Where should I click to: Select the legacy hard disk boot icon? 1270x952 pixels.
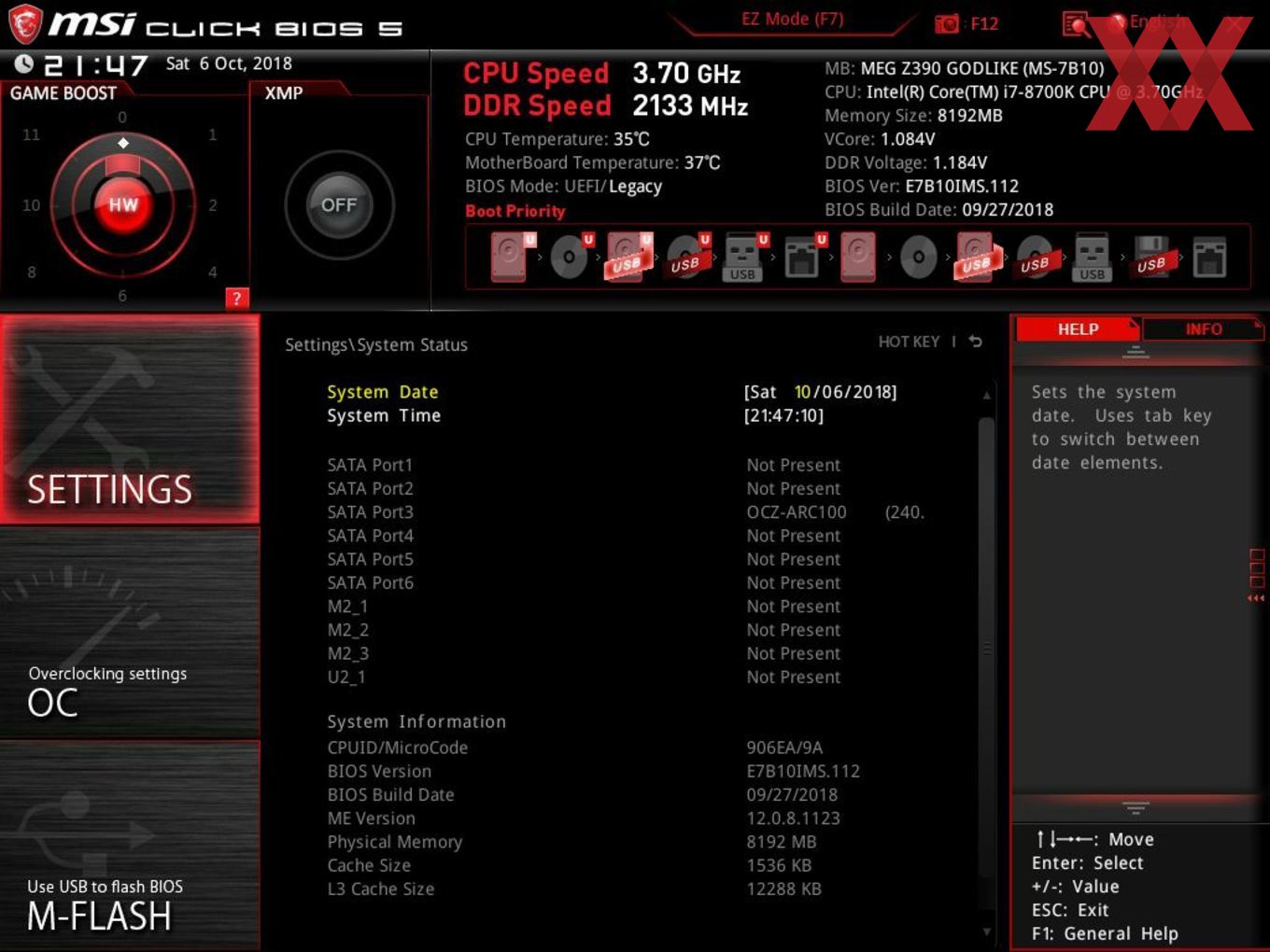click(858, 257)
